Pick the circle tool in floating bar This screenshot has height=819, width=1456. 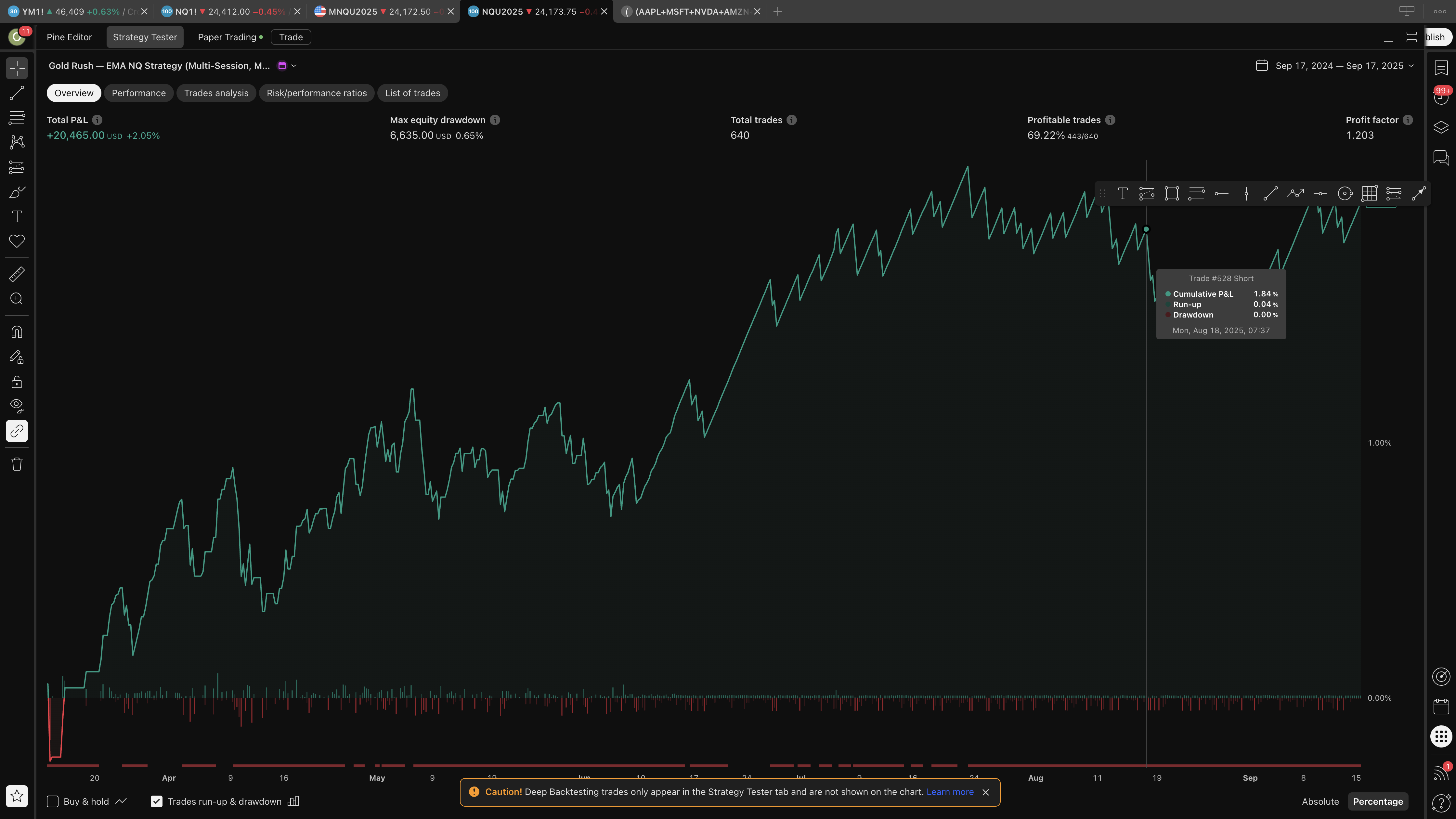point(1345,194)
